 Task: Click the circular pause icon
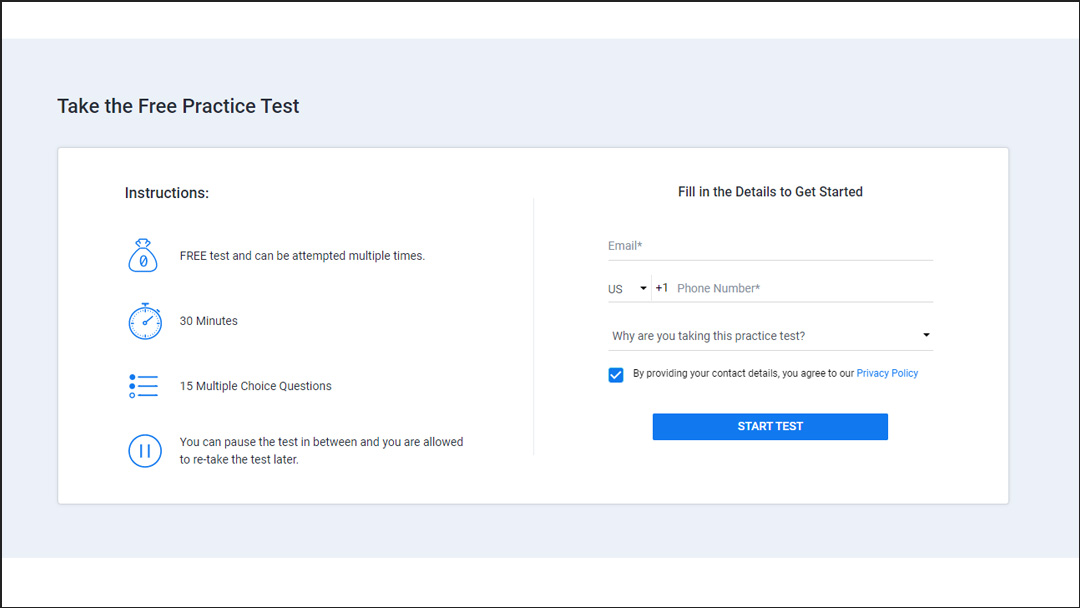(144, 450)
